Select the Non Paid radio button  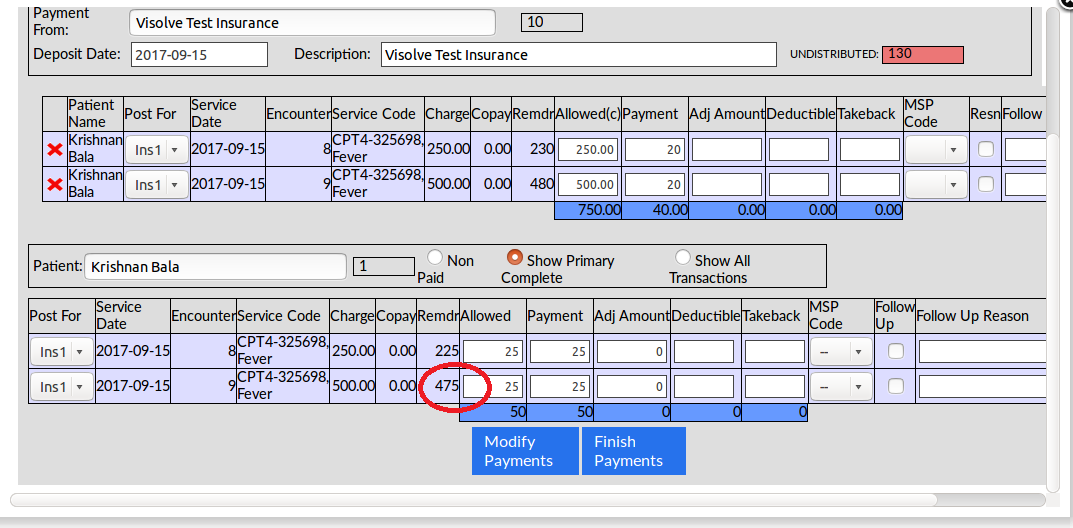point(435,258)
